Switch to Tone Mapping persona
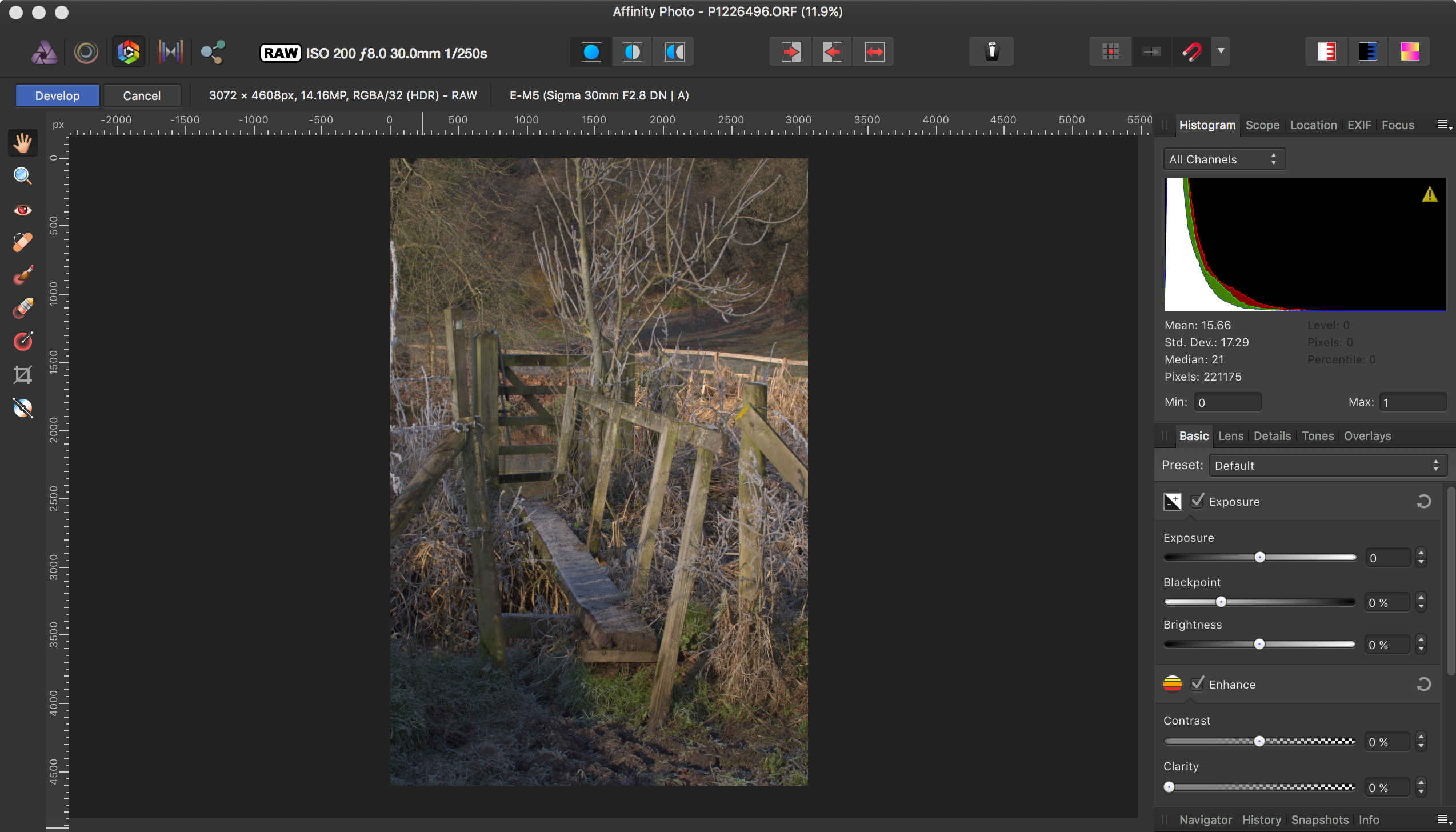1456x832 pixels. pos(170,52)
